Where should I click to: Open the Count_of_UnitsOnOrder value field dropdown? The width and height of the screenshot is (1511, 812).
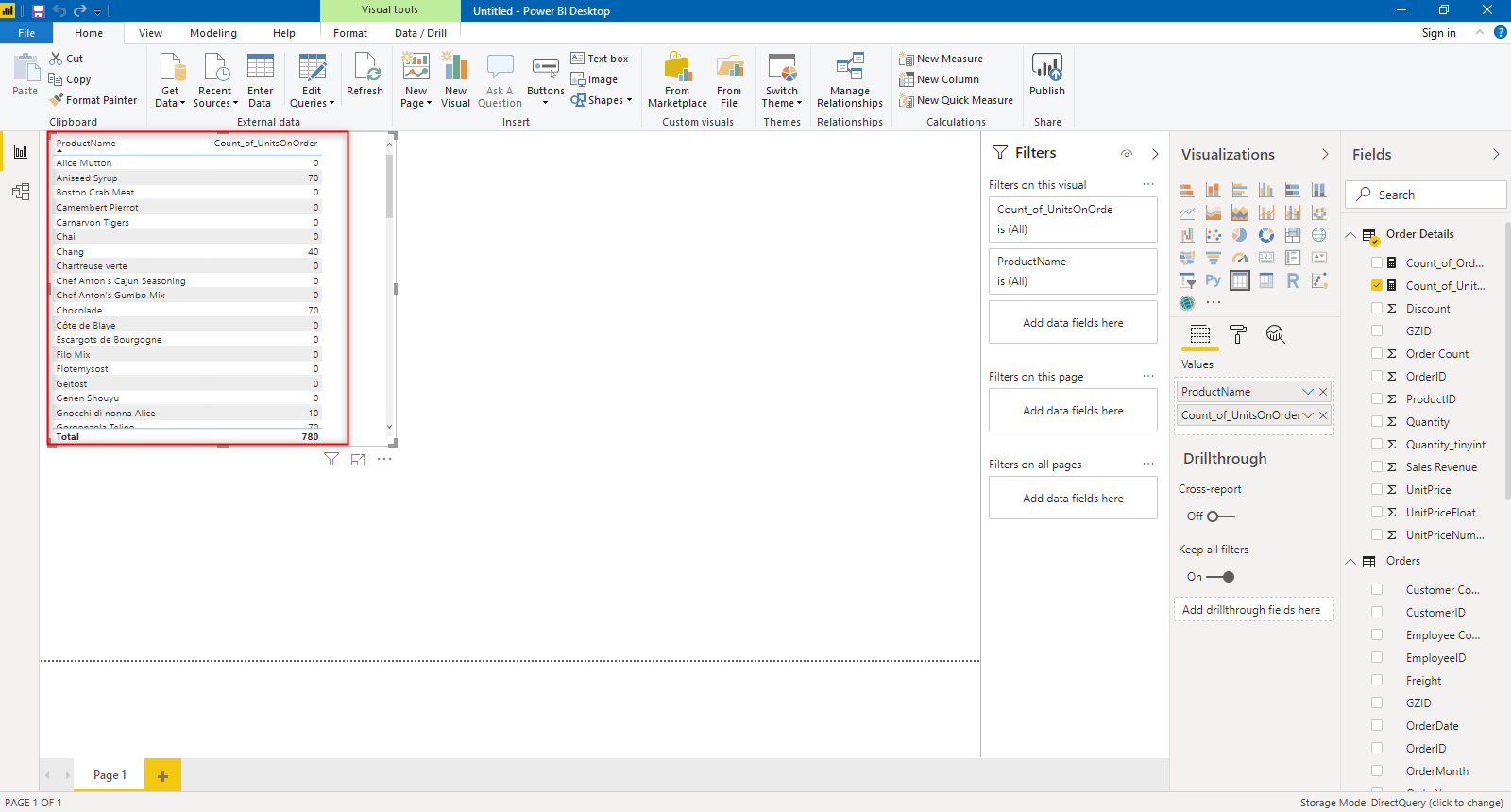1308,415
